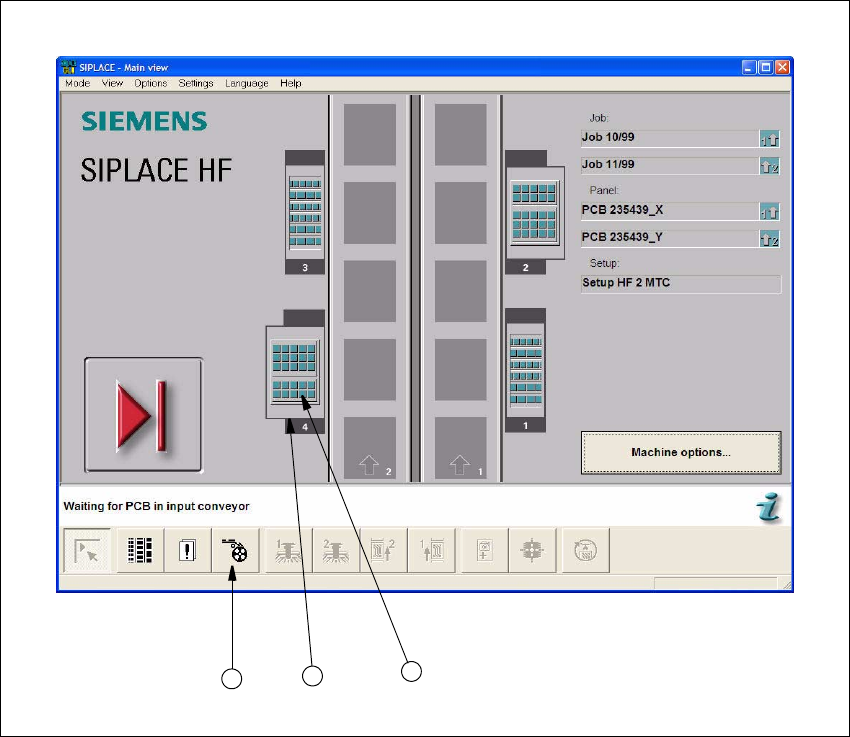Click the film-strip grid toolbar icon

[x=138, y=550]
